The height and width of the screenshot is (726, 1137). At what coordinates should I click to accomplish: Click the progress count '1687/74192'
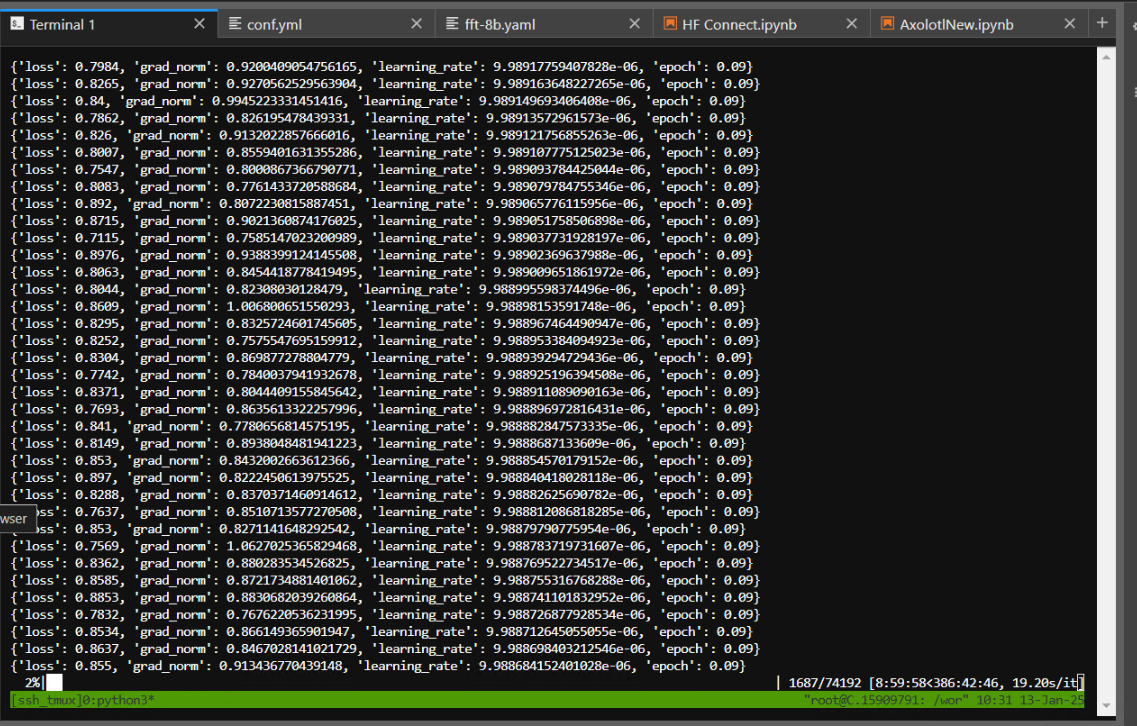(824, 682)
